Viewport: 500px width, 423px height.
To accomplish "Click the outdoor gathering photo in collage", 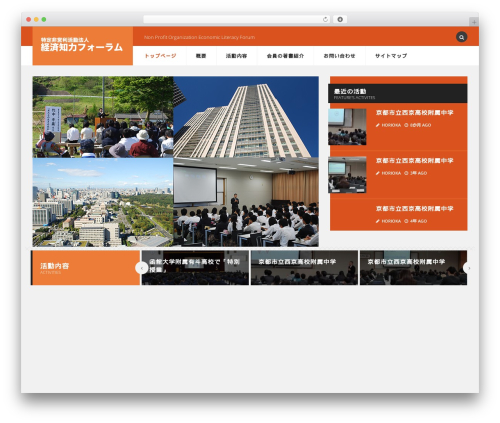I will [103, 117].
